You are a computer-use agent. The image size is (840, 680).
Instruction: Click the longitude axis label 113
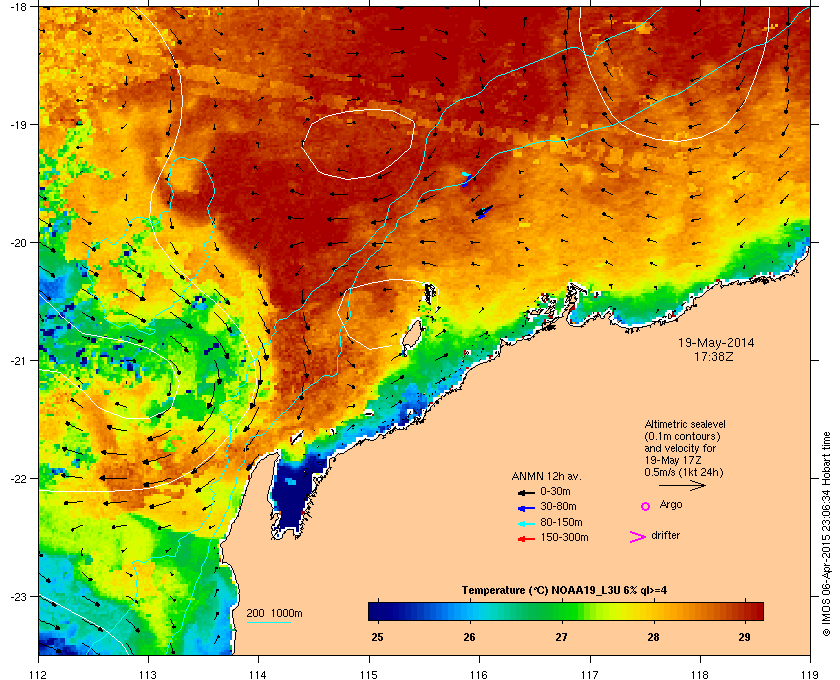coord(148,674)
